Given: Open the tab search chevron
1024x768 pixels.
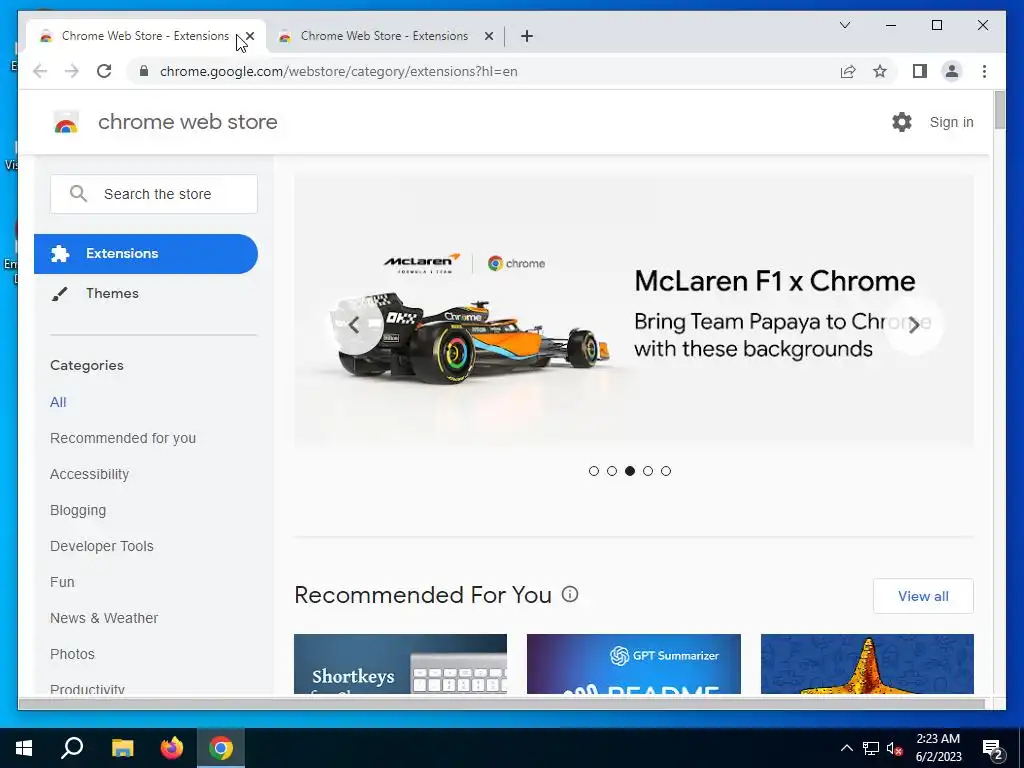Looking at the screenshot, I should click(845, 25).
